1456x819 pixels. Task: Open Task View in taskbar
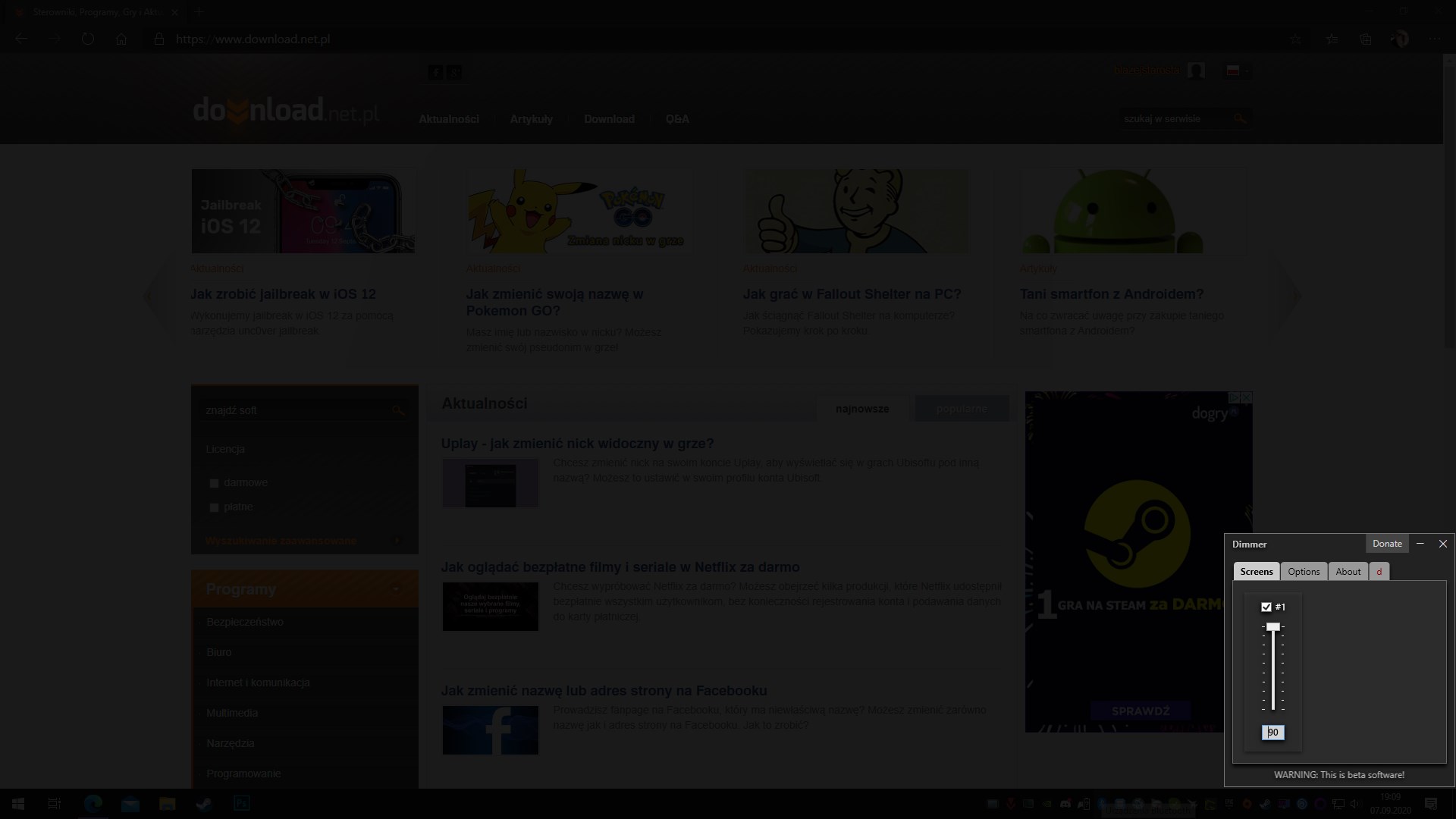(x=55, y=804)
